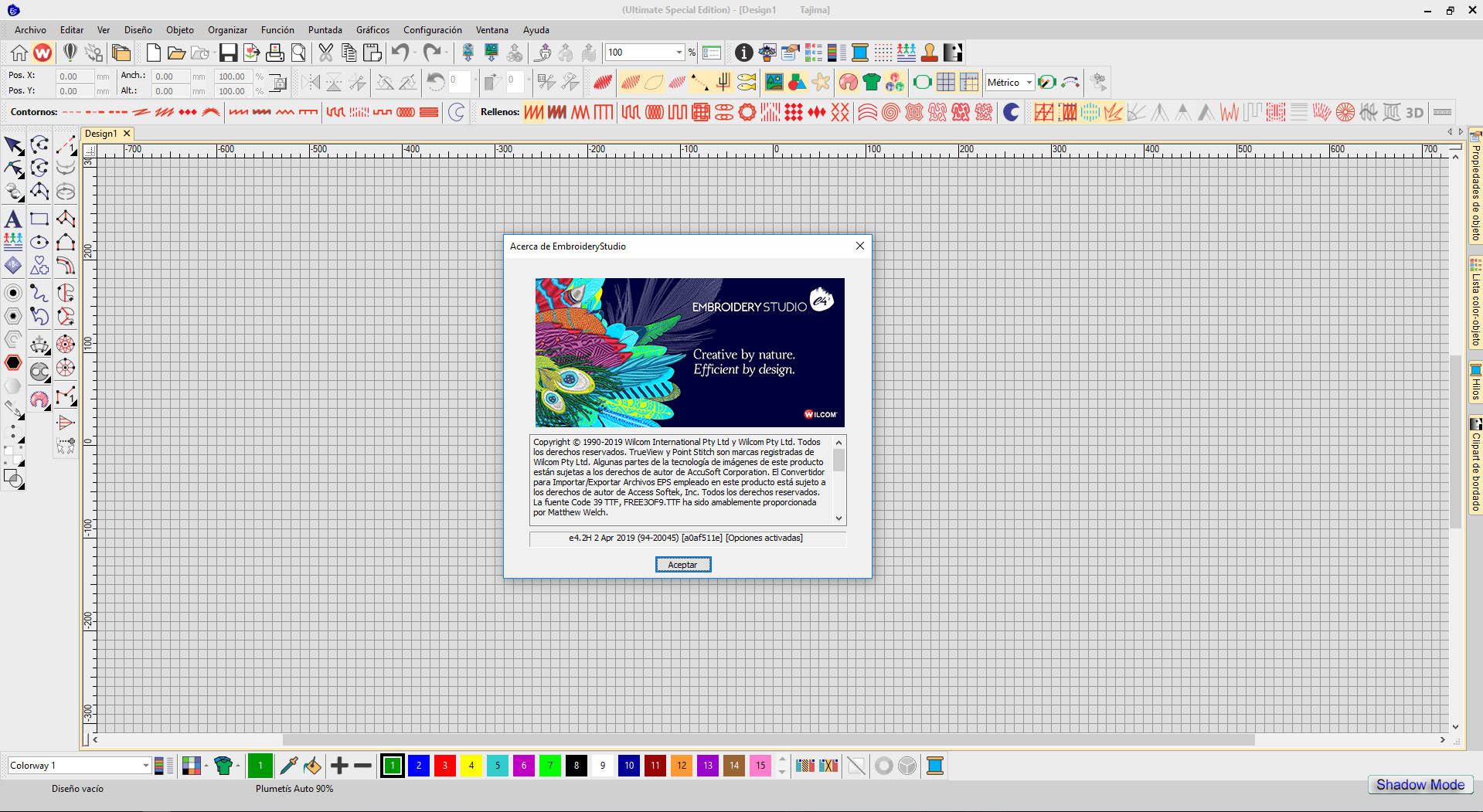Toggle the lock proportions padlock icon
Screen dimensions: 1483x812
(x=278, y=83)
